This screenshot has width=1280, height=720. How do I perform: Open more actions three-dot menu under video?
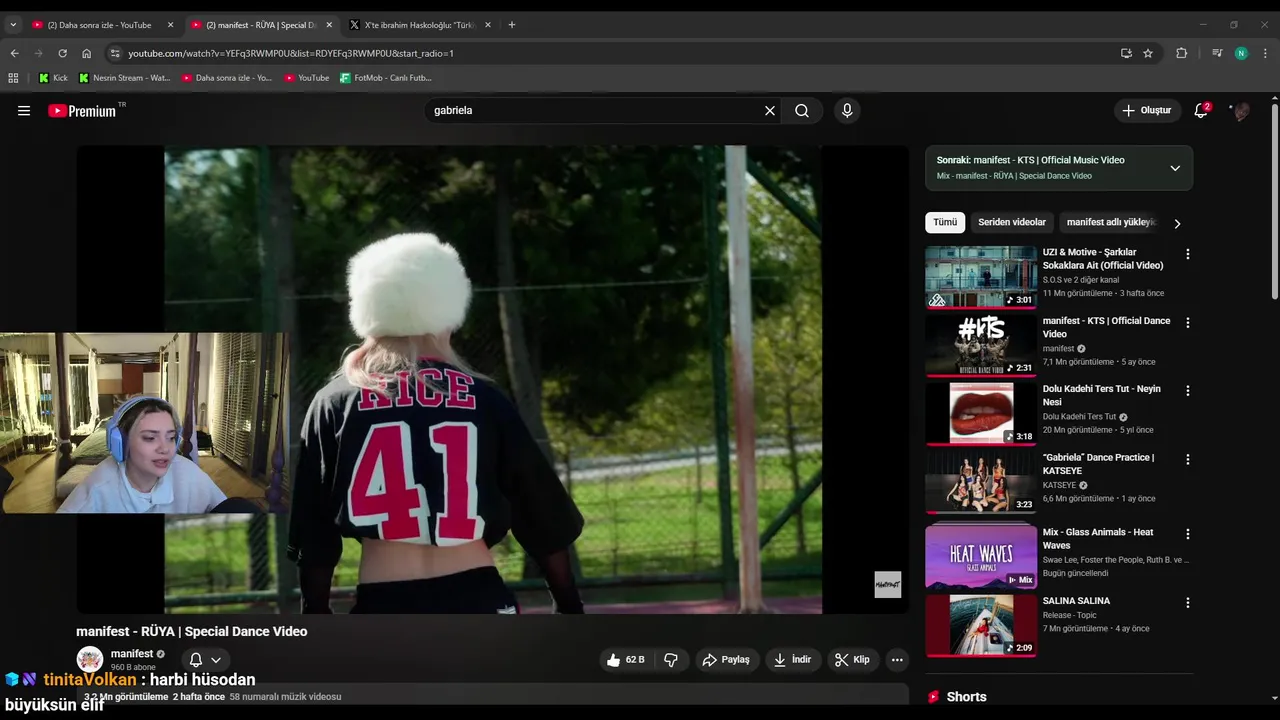897,660
